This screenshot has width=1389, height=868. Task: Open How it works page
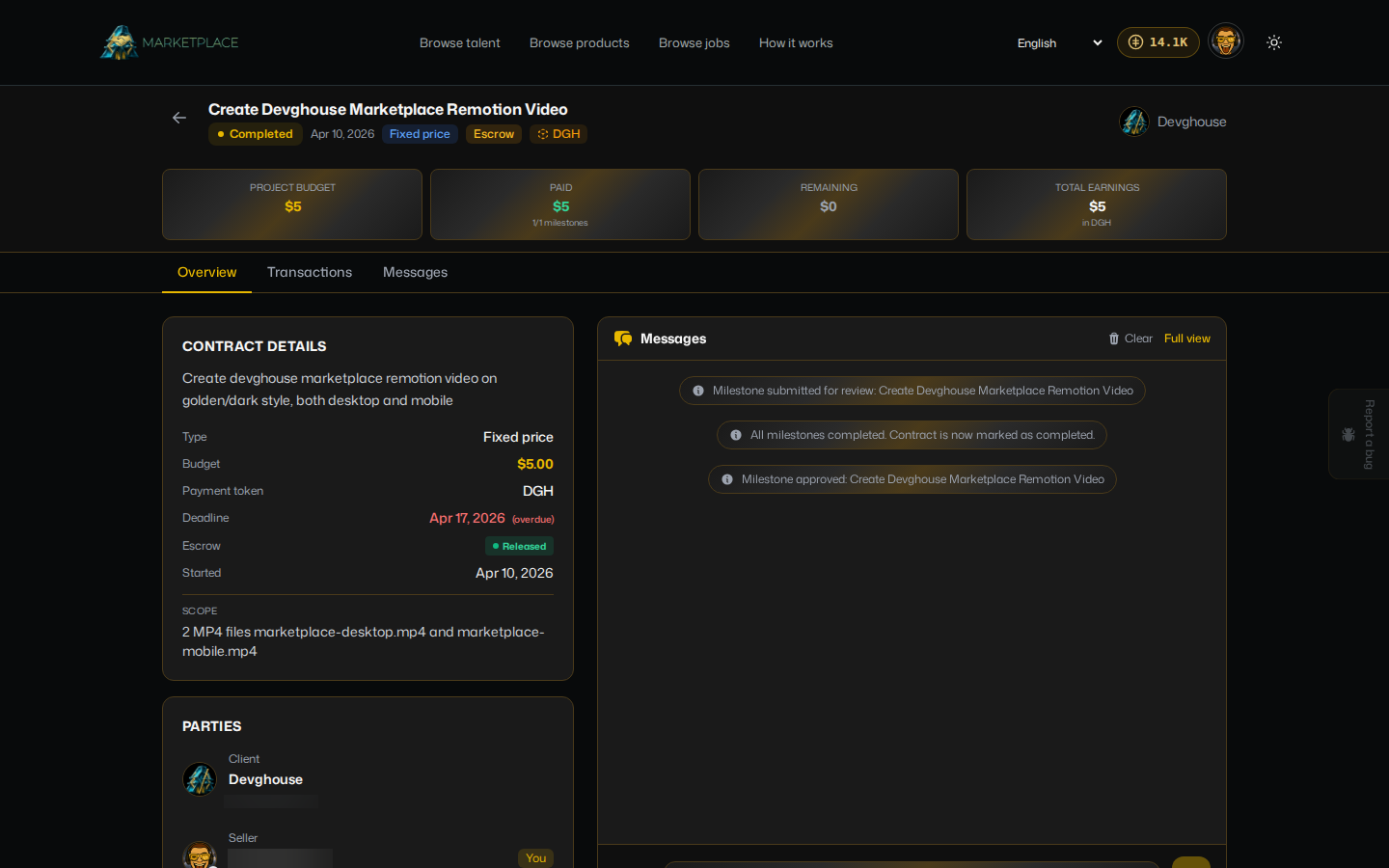(x=796, y=43)
